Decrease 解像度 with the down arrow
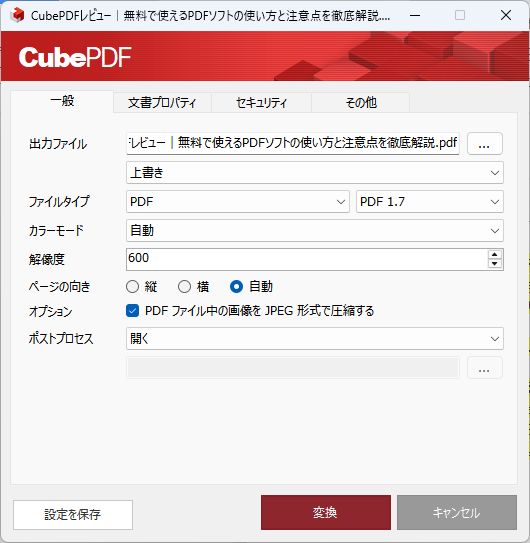530x543 pixels. click(x=495, y=264)
